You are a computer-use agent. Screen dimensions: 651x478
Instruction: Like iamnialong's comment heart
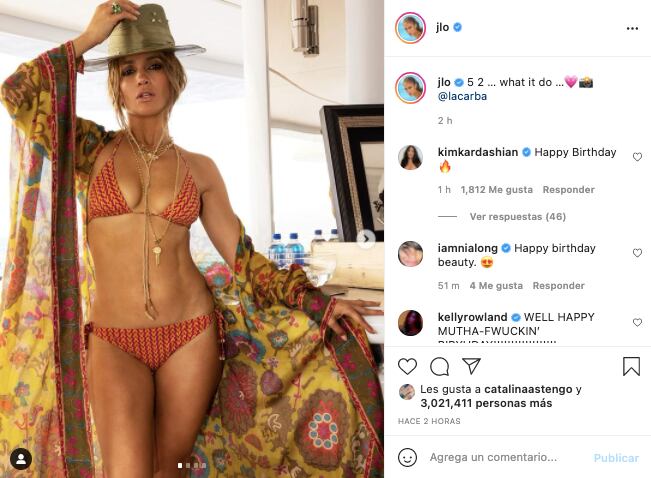point(637,253)
